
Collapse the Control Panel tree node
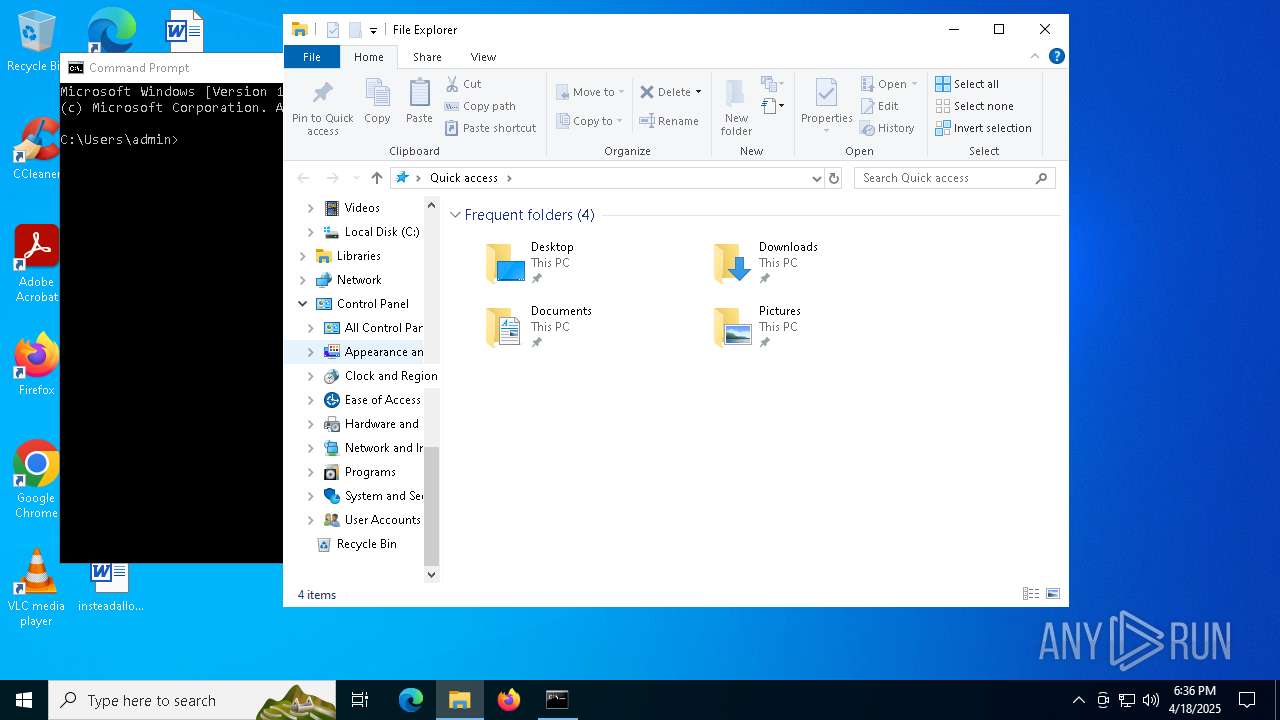(x=303, y=304)
